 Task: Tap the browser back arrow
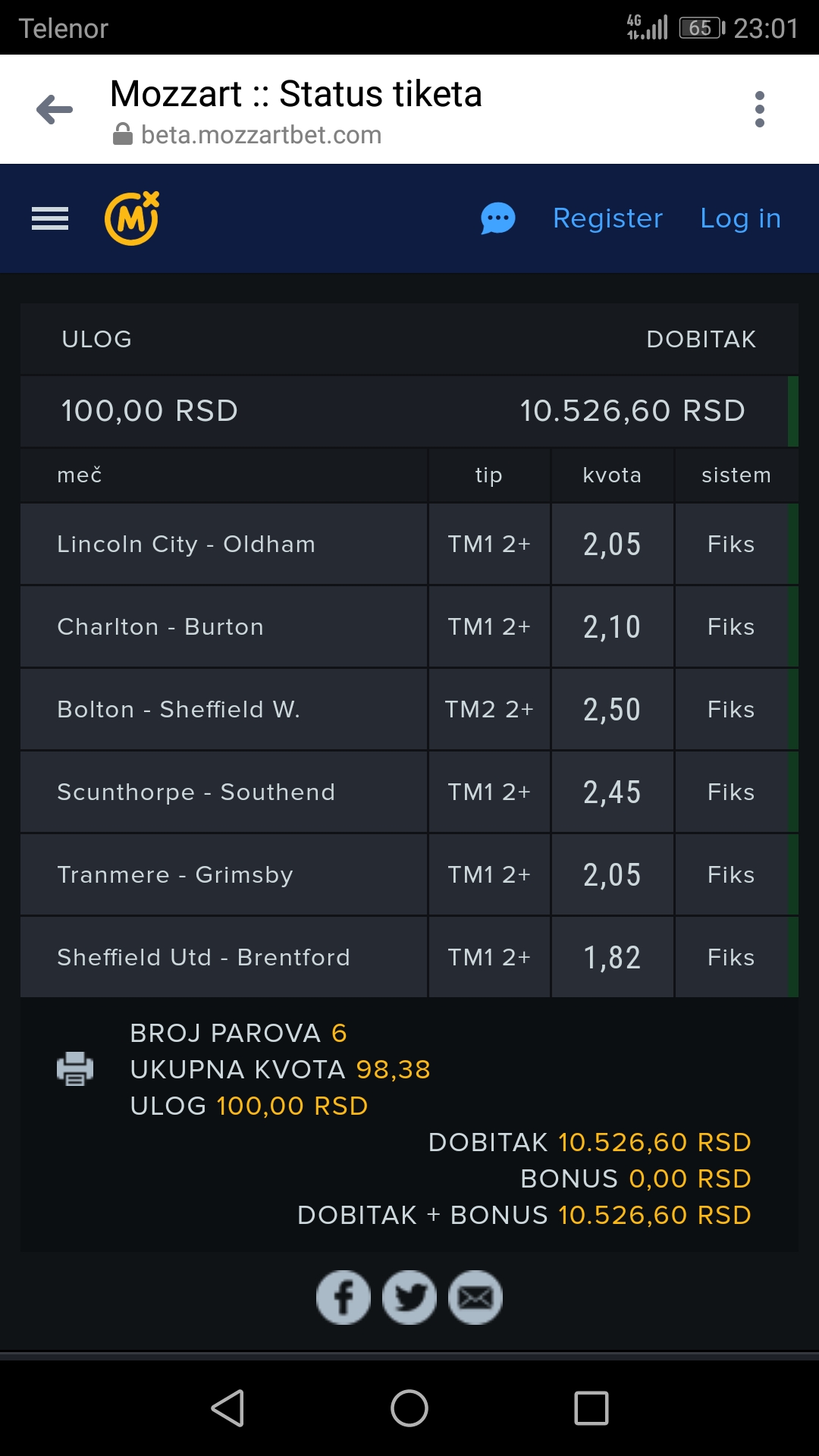[55, 109]
